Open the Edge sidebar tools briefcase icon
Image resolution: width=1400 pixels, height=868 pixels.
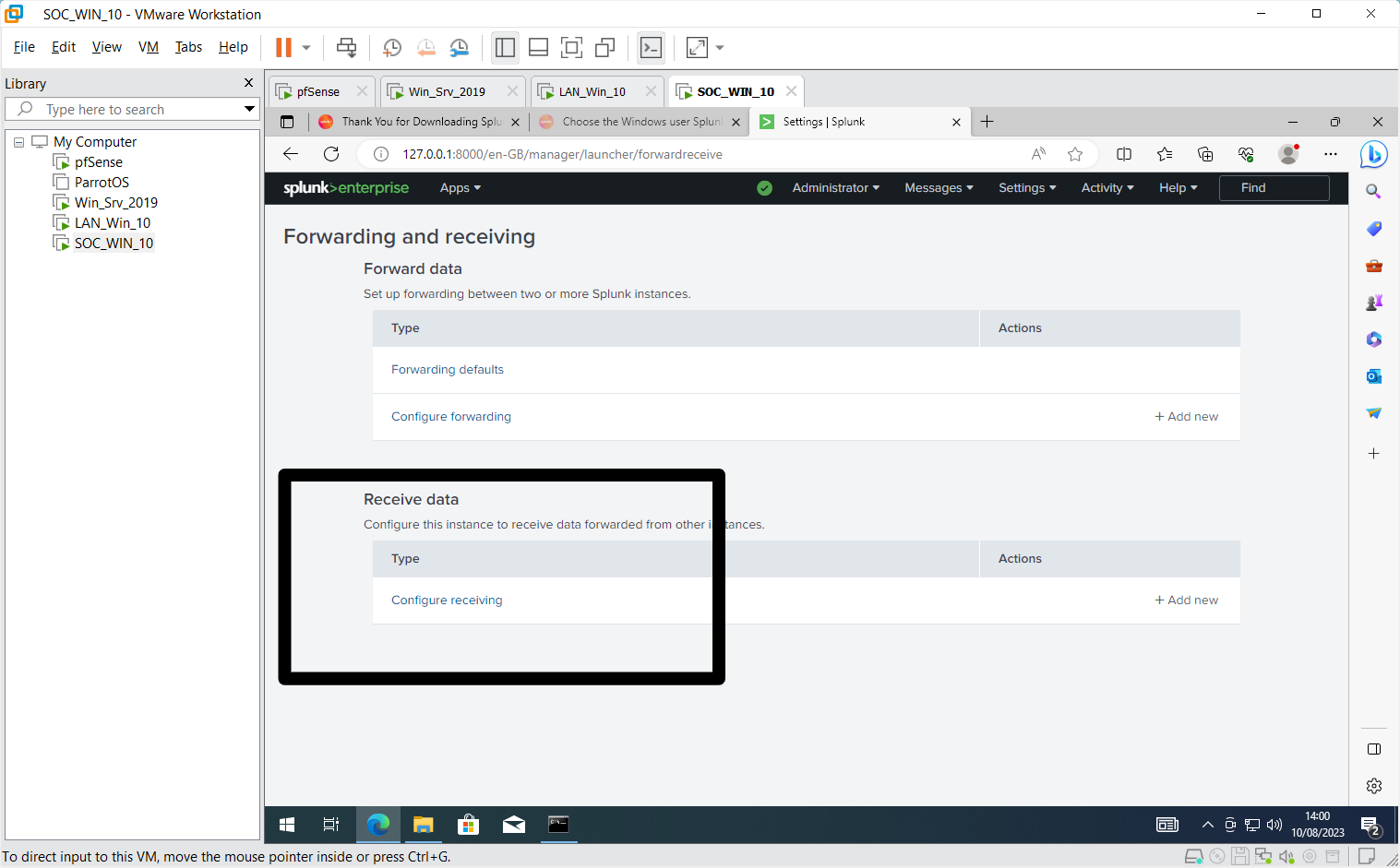point(1373,266)
